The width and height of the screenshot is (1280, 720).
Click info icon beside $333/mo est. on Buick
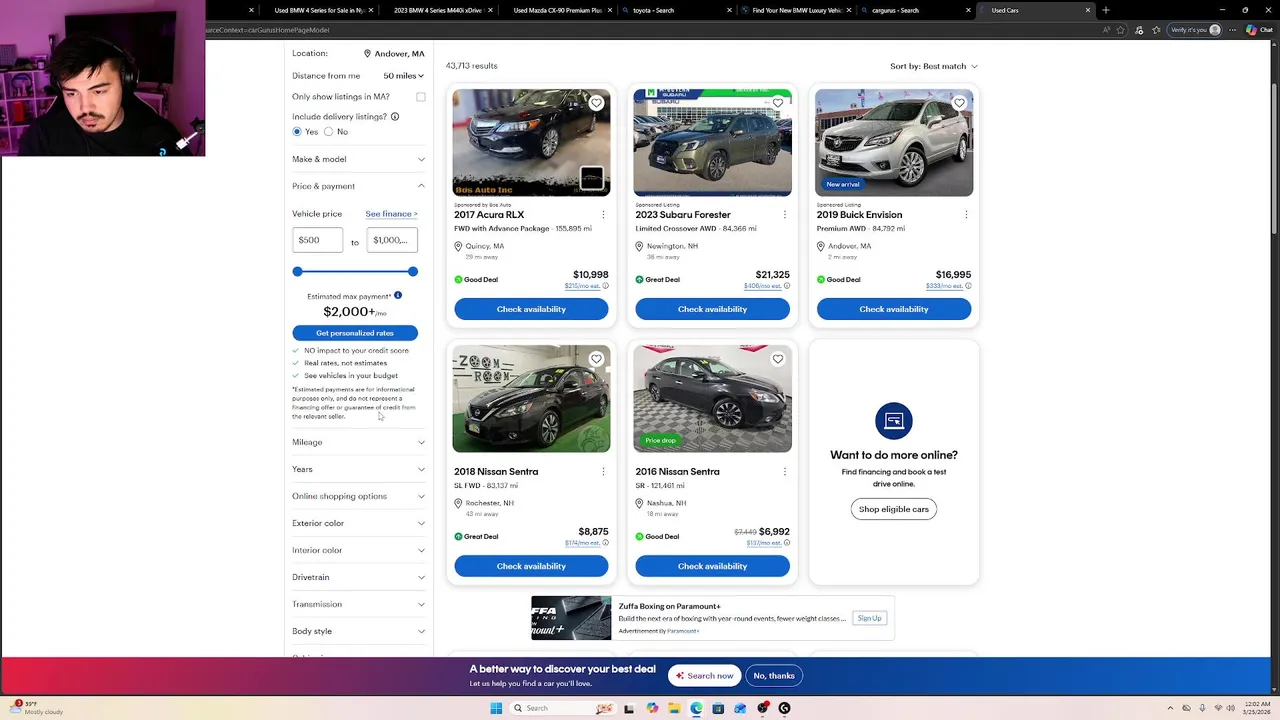coord(968,286)
